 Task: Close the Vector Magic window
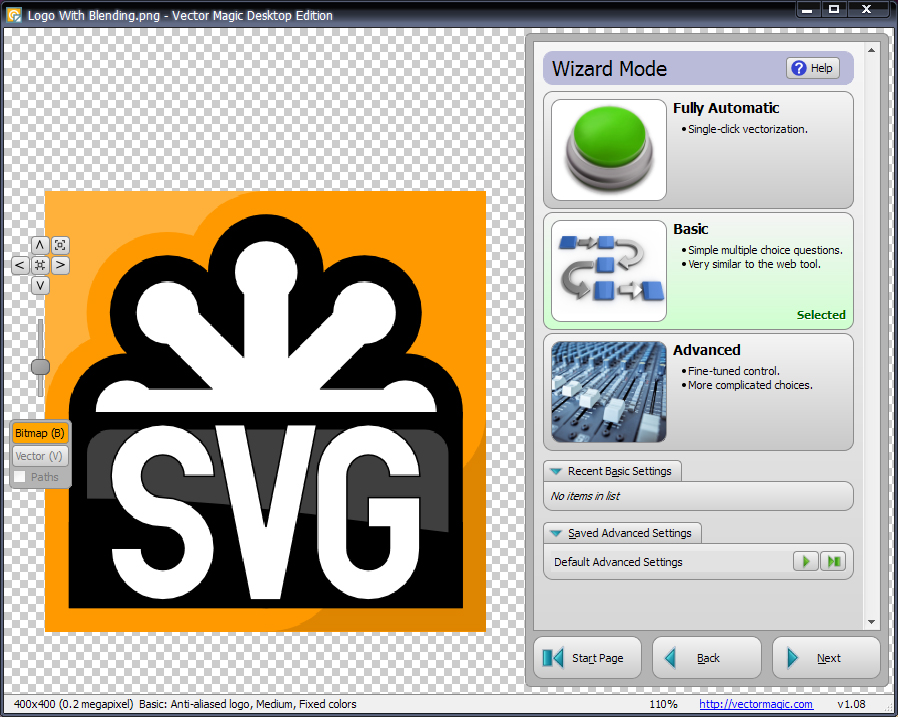[x=867, y=10]
